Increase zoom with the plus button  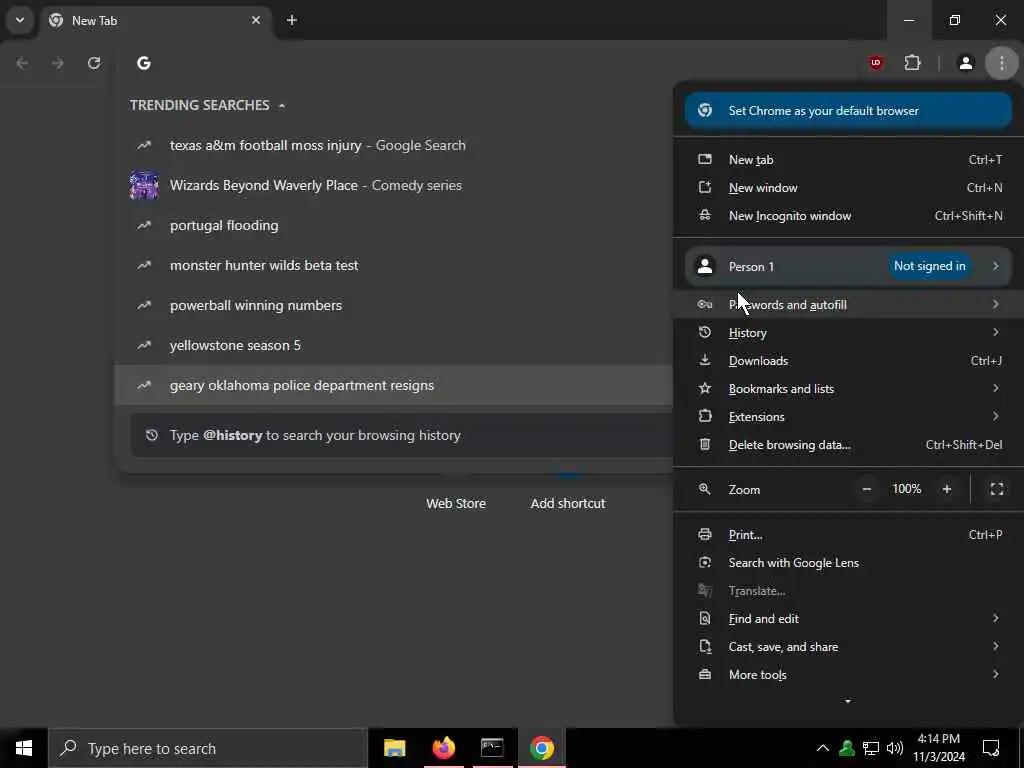coord(946,489)
